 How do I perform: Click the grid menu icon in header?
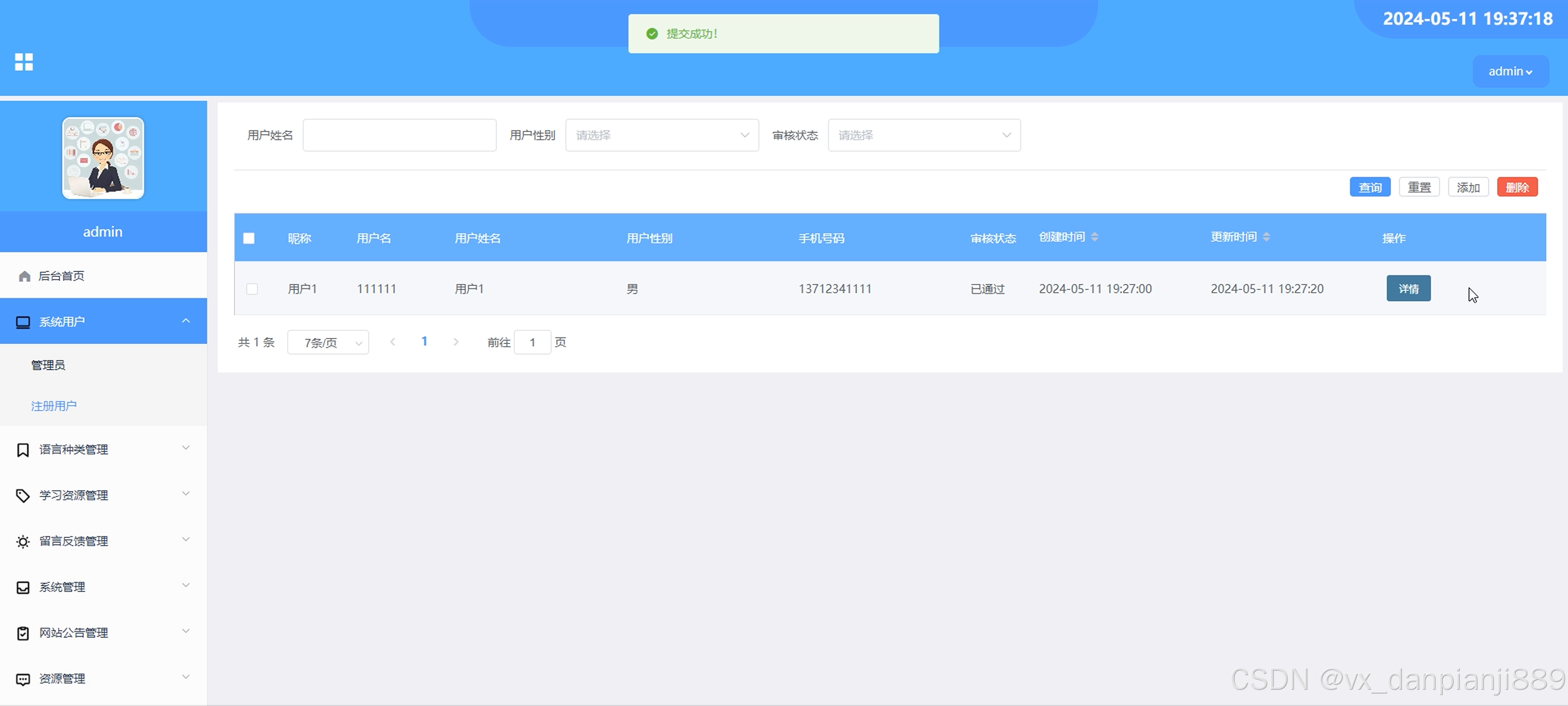24,62
